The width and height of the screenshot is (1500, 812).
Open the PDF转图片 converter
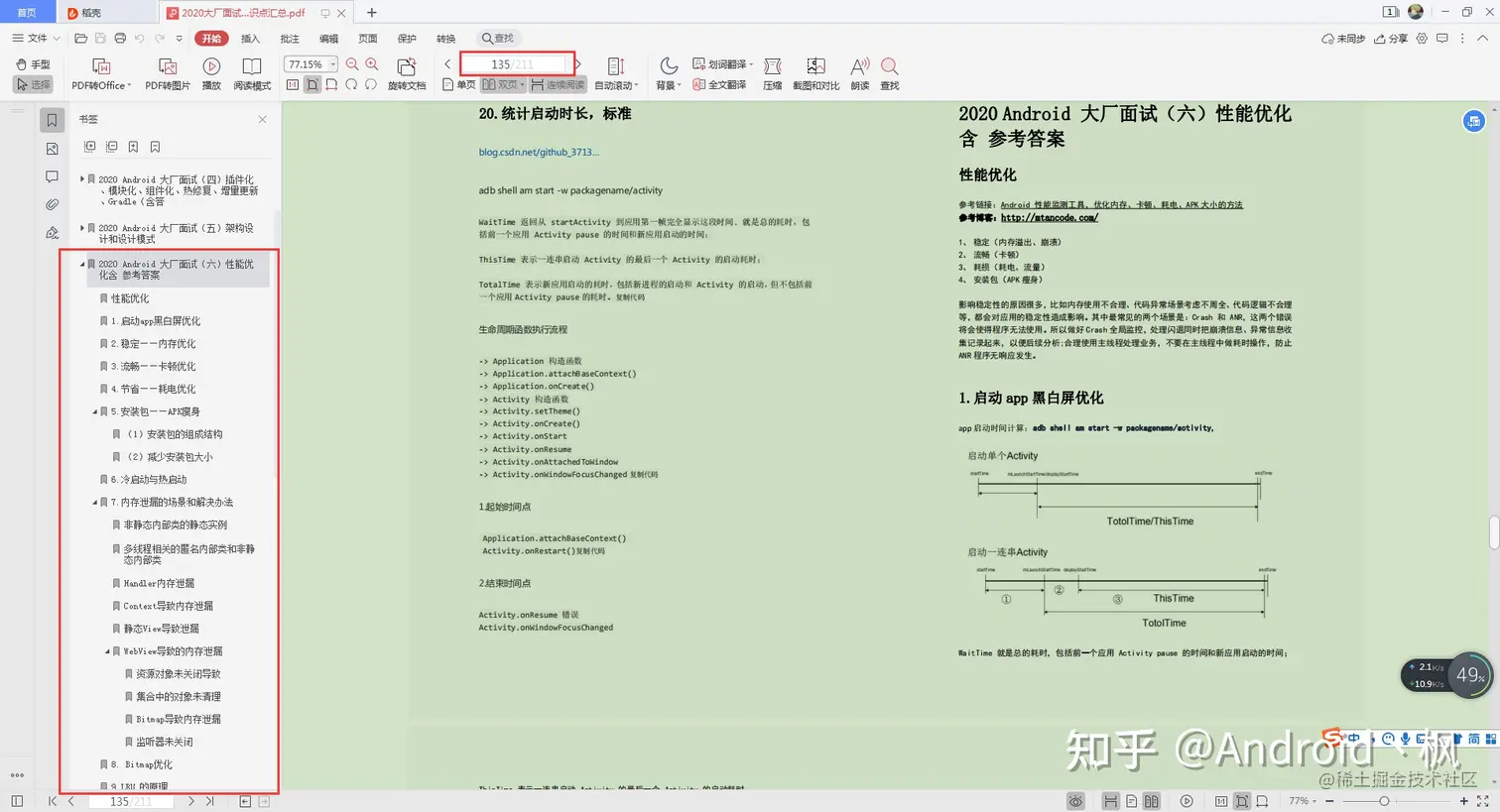pyautogui.click(x=168, y=74)
